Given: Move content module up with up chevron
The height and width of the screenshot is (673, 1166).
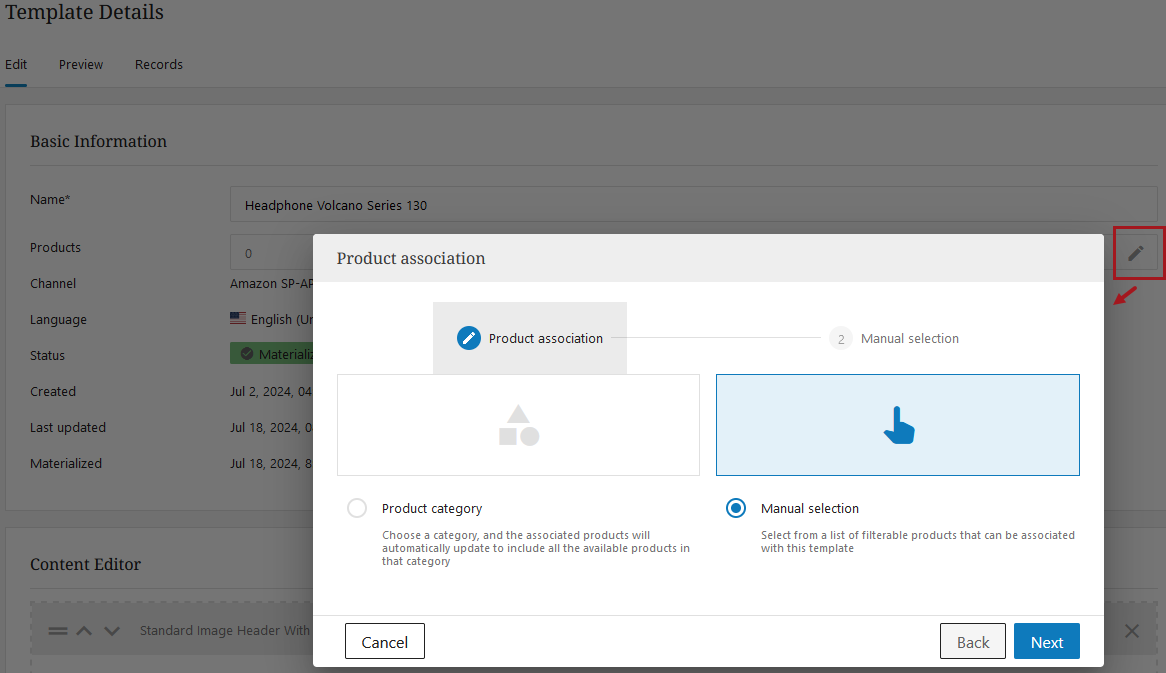Looking at the screenshot, I should click(85, 631).
